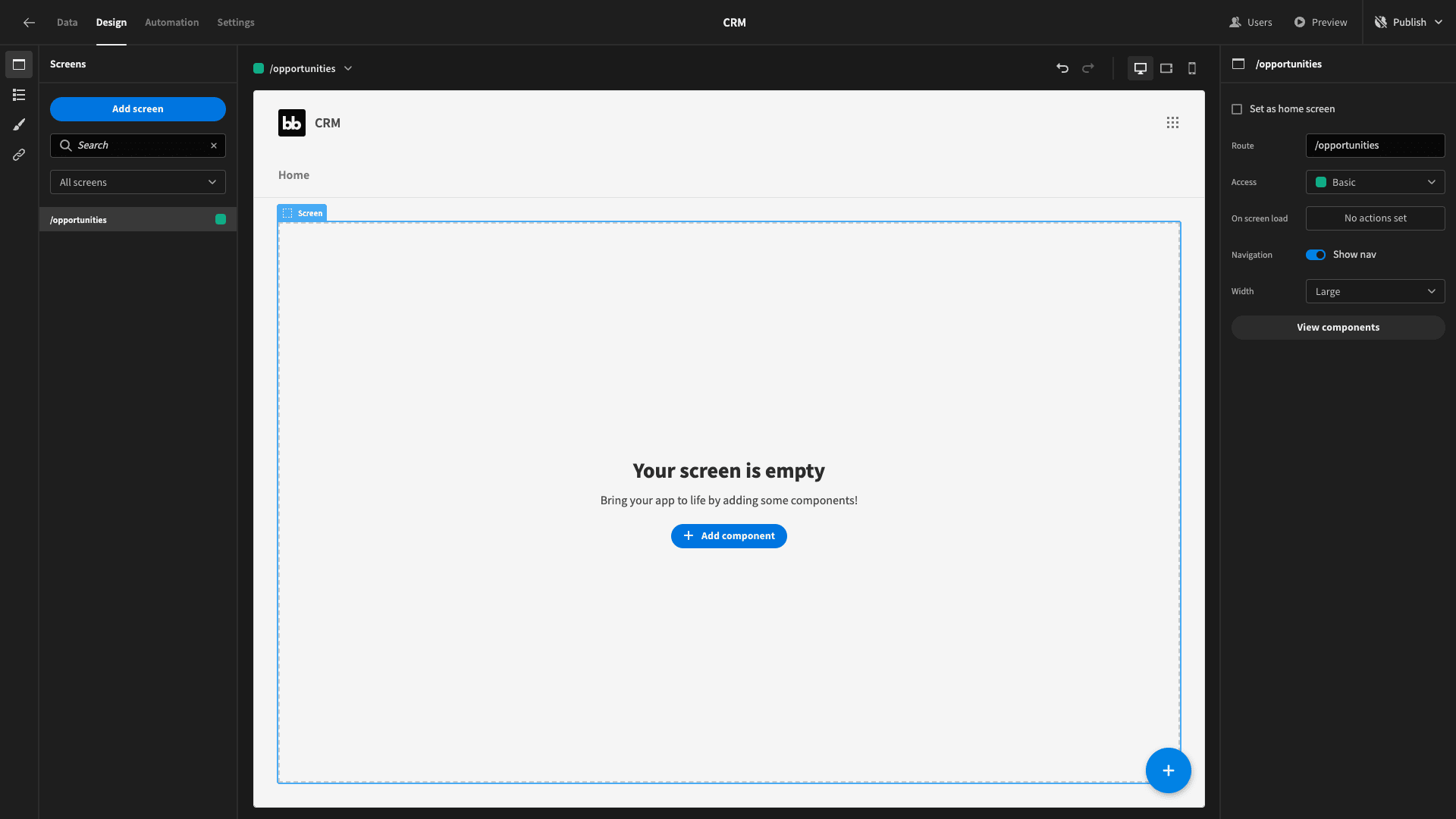Click the Add screen button
The width and height of the screenshot is (1456, 819).
coord(138,109)
